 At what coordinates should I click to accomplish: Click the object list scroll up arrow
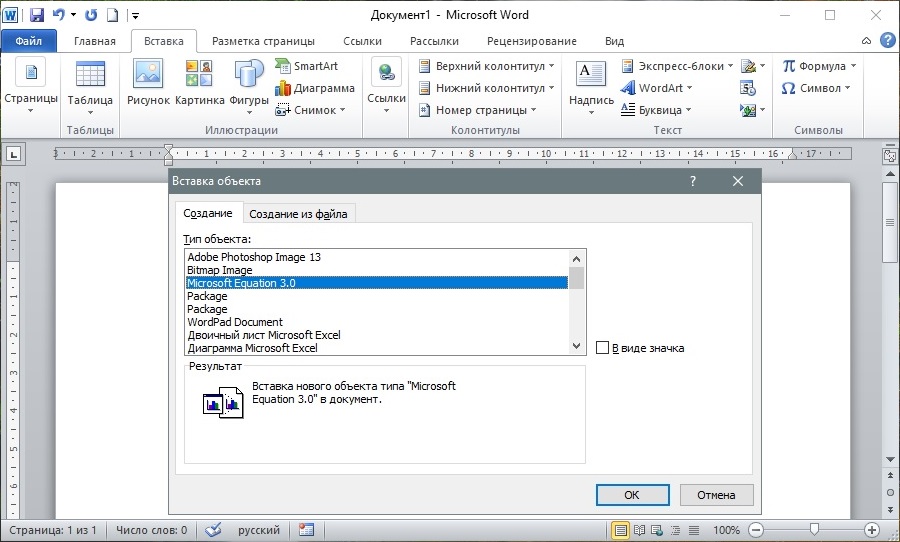[576, 258]
